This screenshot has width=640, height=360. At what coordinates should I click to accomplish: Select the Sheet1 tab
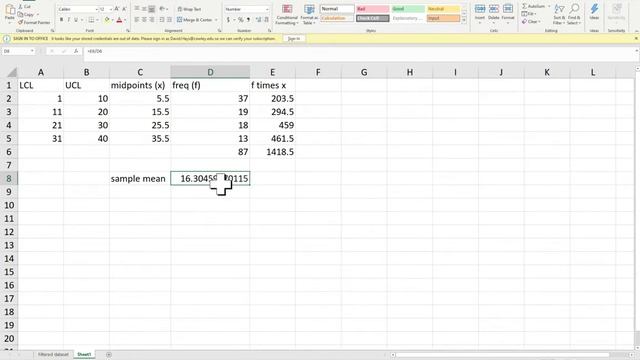click(x=84, y=355)
